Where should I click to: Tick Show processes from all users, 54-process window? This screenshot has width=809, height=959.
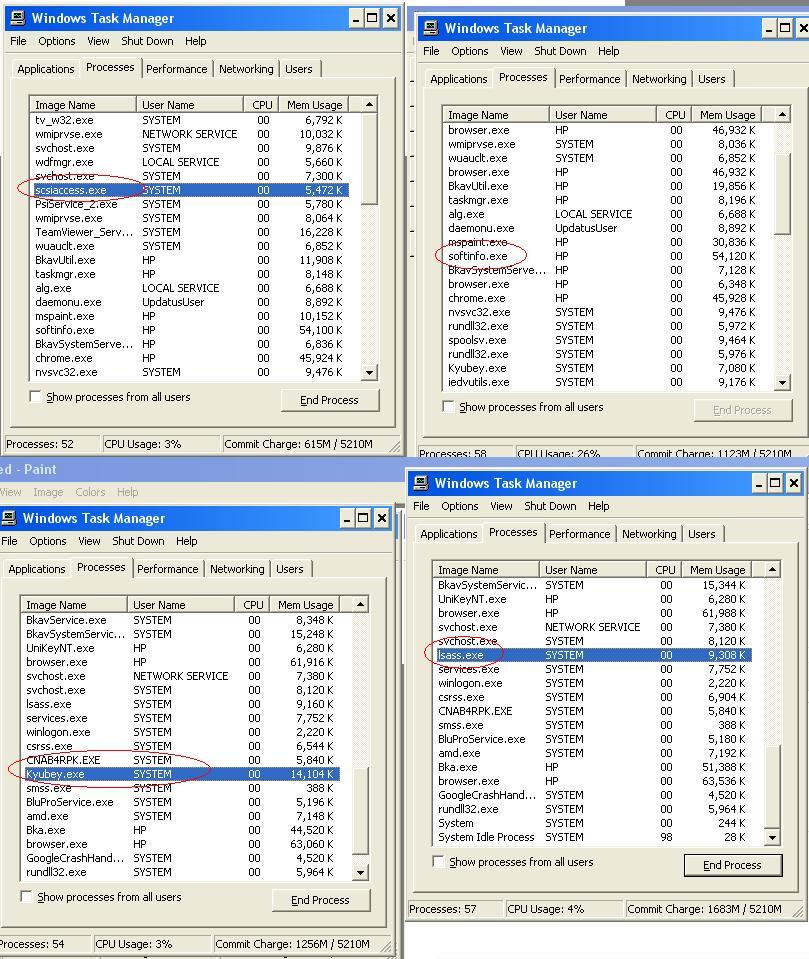click(26, 896)
